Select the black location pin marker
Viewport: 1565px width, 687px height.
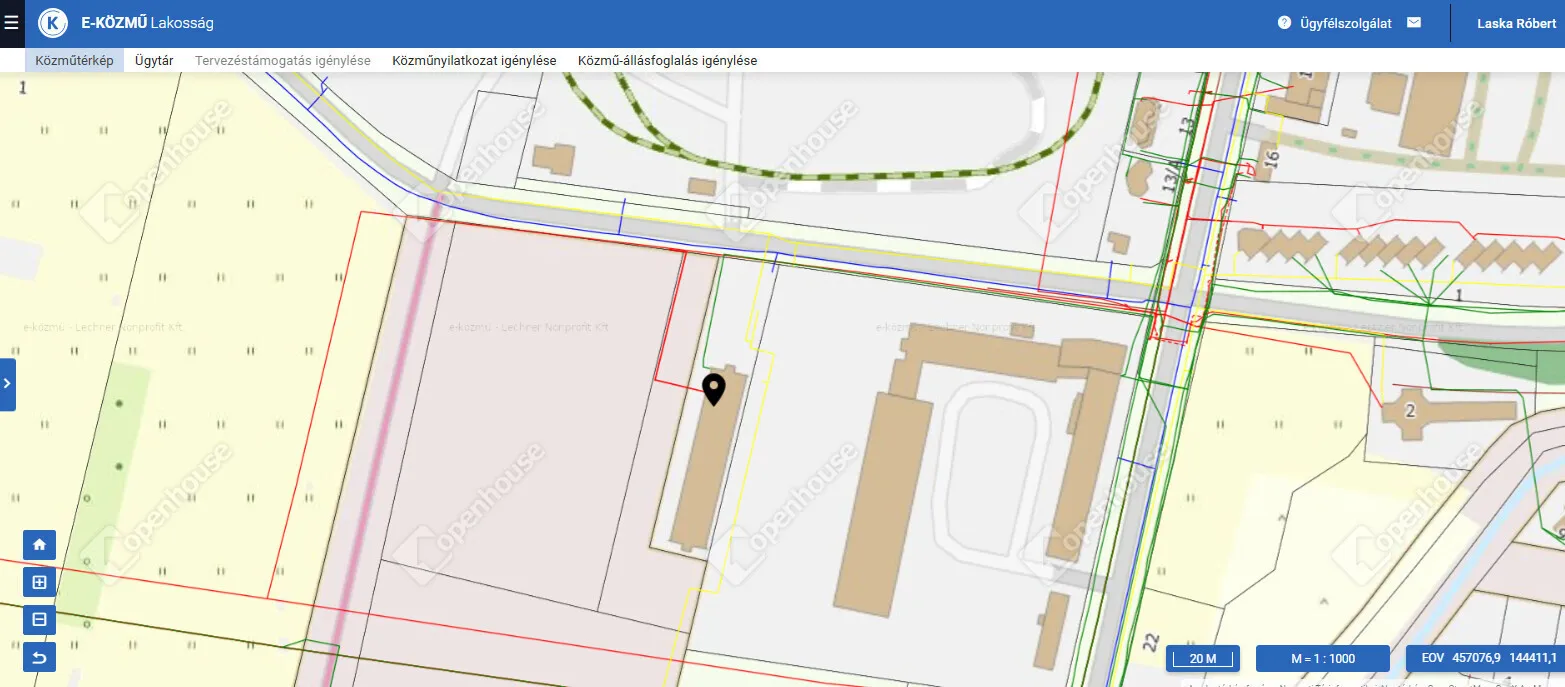[714, 390]
